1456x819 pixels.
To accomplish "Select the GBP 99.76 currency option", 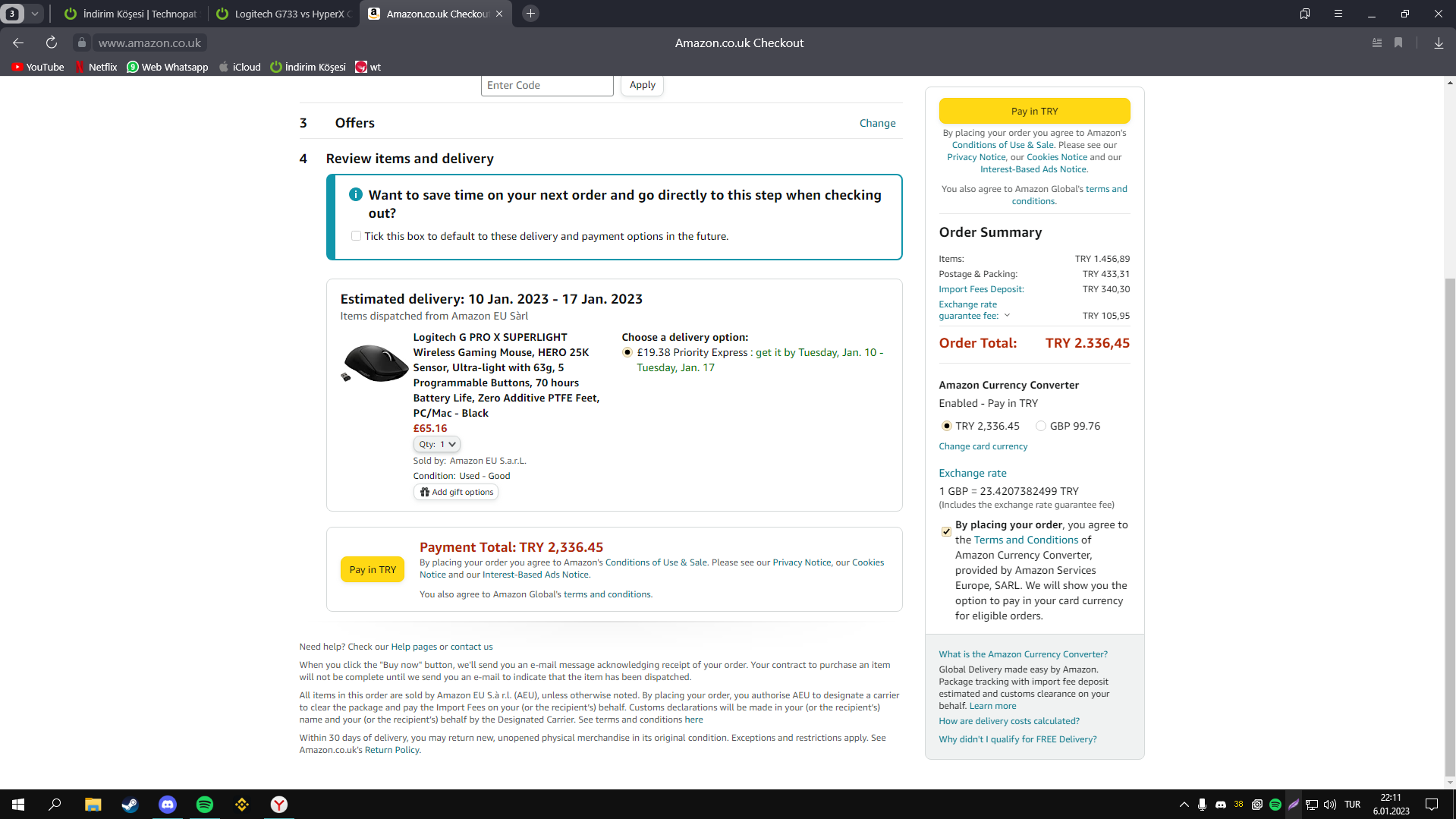I will point(1041,426).
